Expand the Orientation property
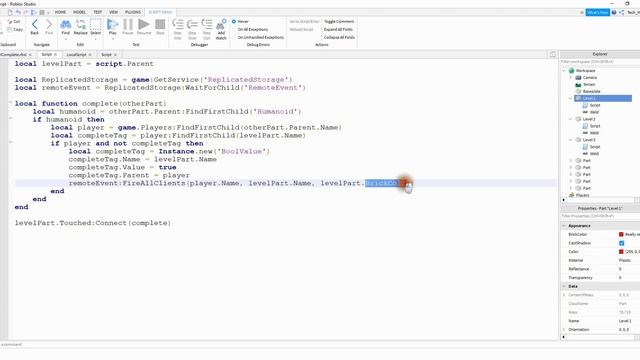 [564, 329]
